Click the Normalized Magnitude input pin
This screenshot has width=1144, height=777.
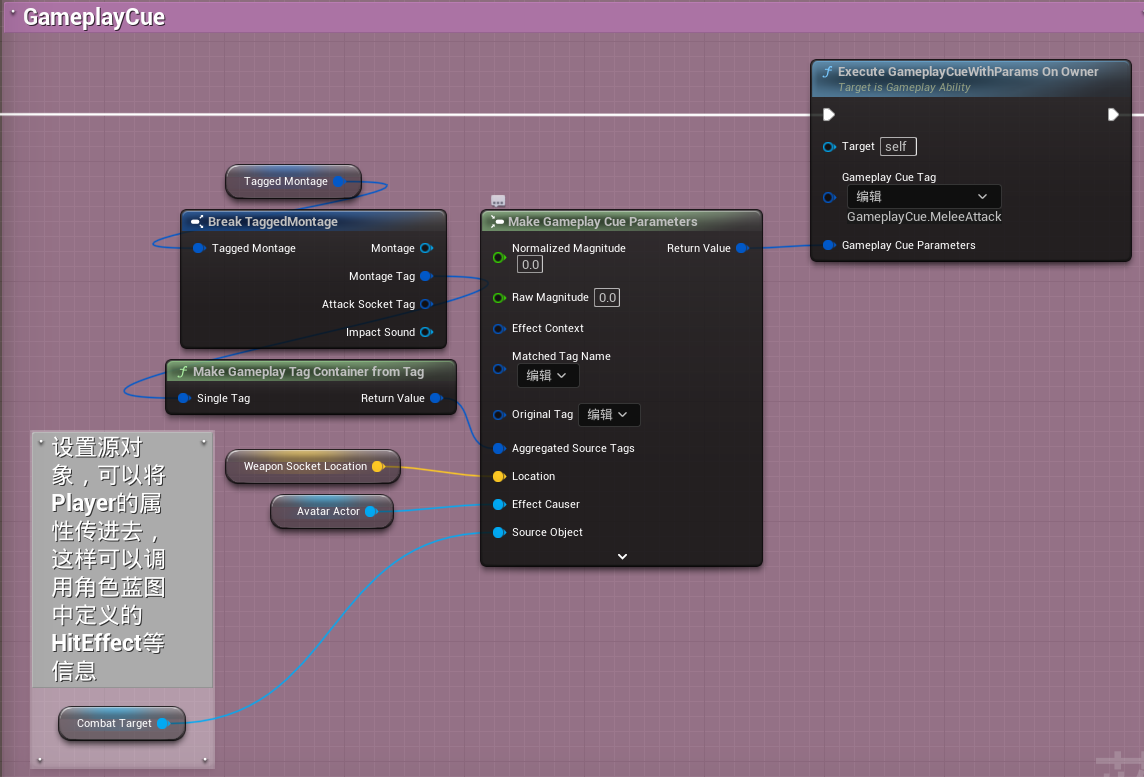(499, 257)
